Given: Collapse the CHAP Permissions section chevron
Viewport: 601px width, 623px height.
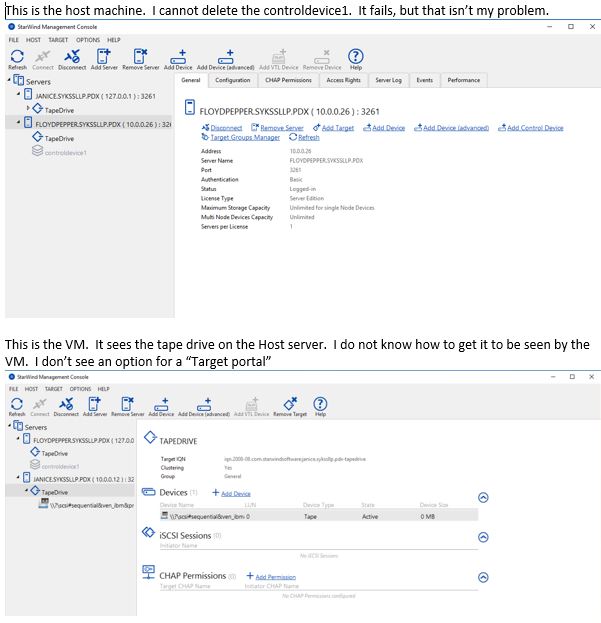Looking at the screenshot, I should (483, 577).
